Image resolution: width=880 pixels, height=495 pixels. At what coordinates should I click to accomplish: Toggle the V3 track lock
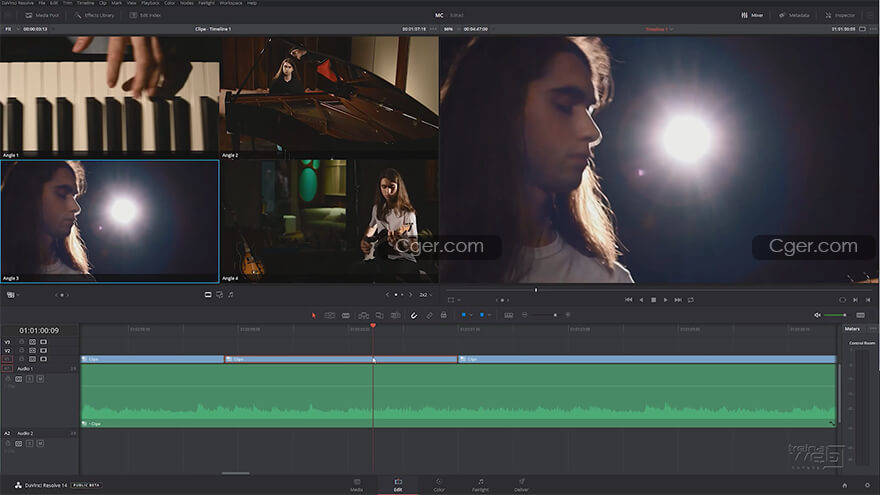[x=22, y=341]
